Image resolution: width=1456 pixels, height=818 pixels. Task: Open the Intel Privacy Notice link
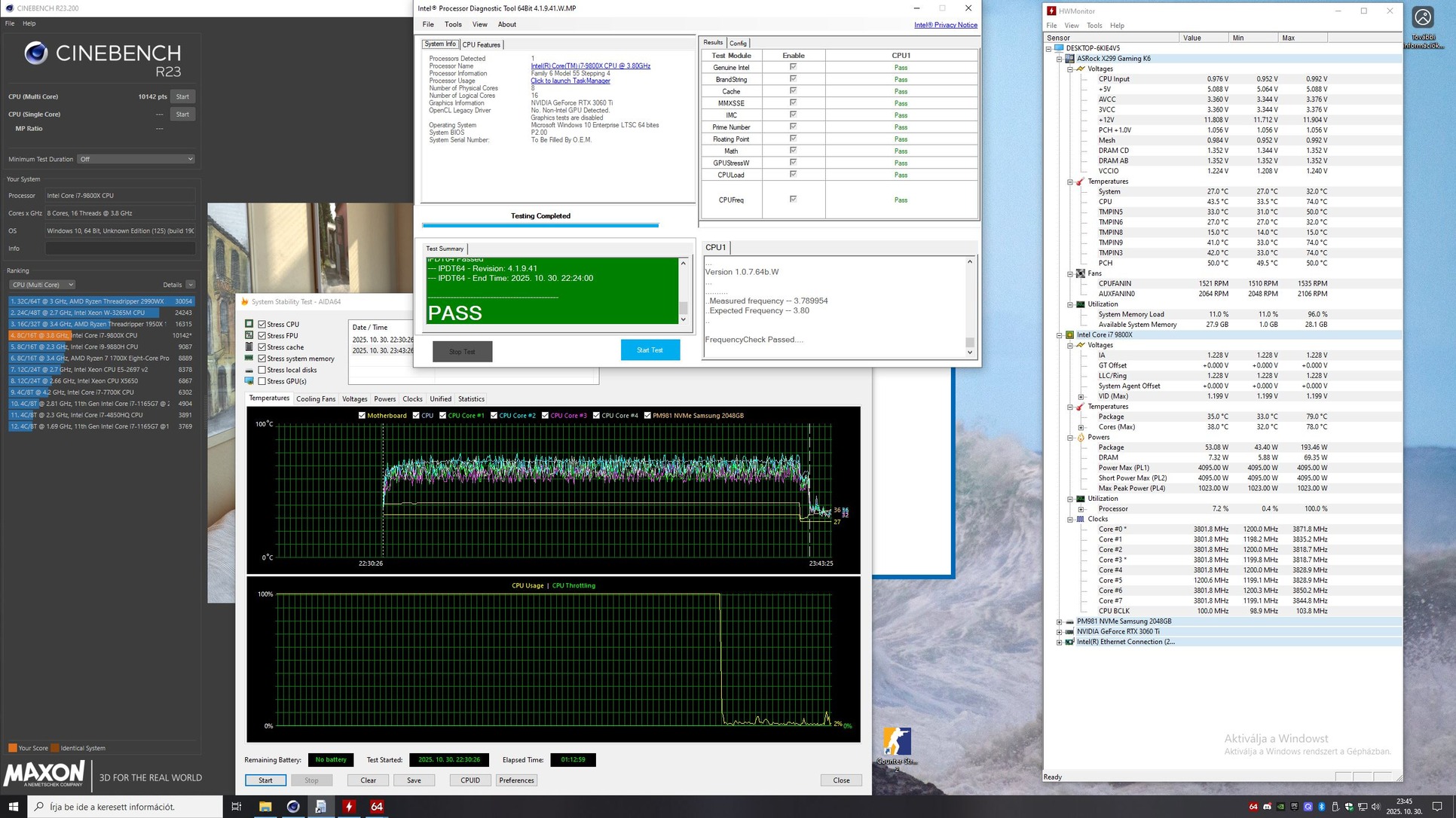pyautogui.click(x=945, y=25)
